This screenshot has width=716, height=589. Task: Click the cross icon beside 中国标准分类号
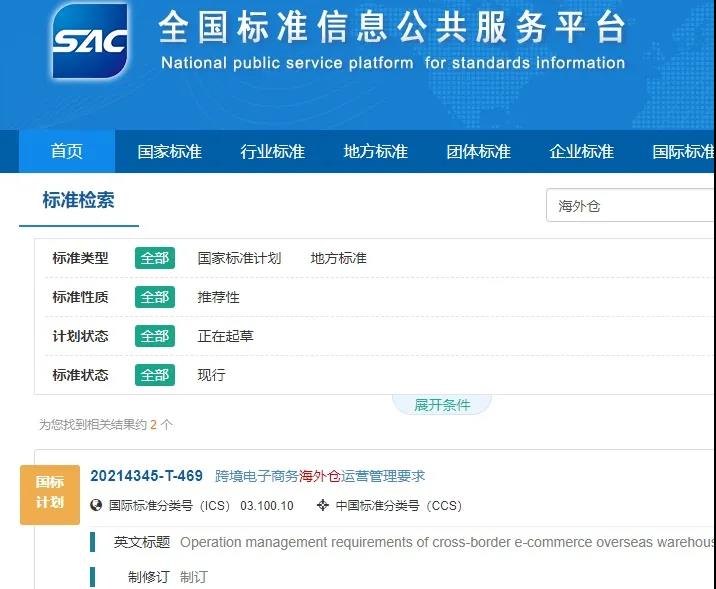[323, 505]
